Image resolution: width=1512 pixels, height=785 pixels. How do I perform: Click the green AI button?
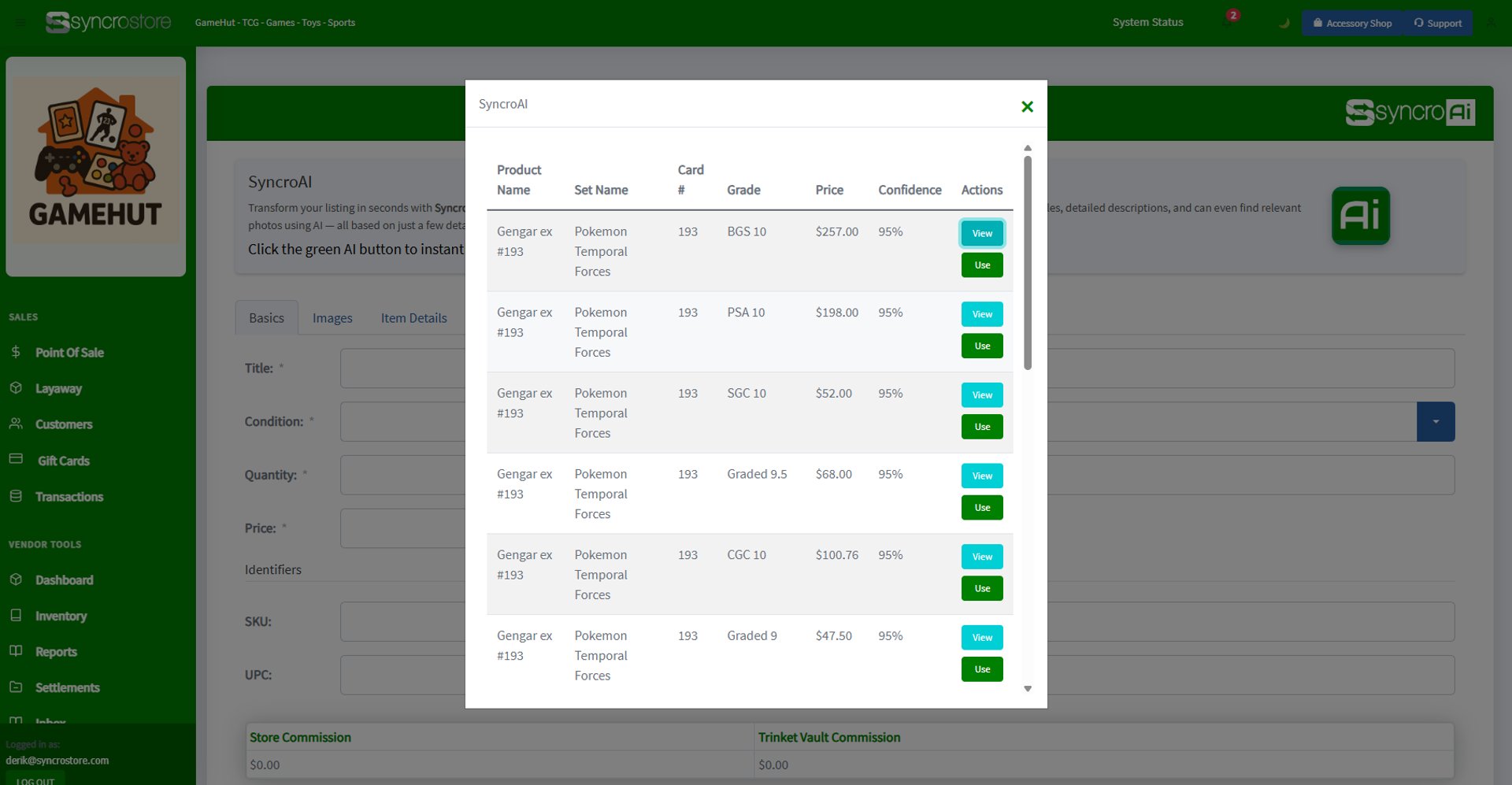1360,216
